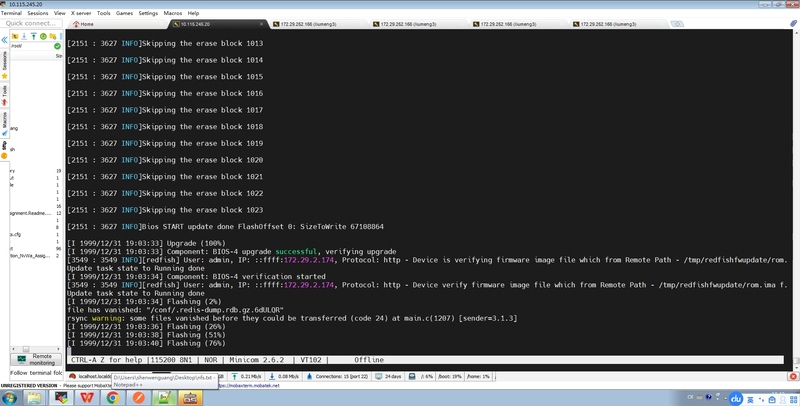Focus the Quick connect search field
Screen dimensions: 800x406
tap(31, 23)
